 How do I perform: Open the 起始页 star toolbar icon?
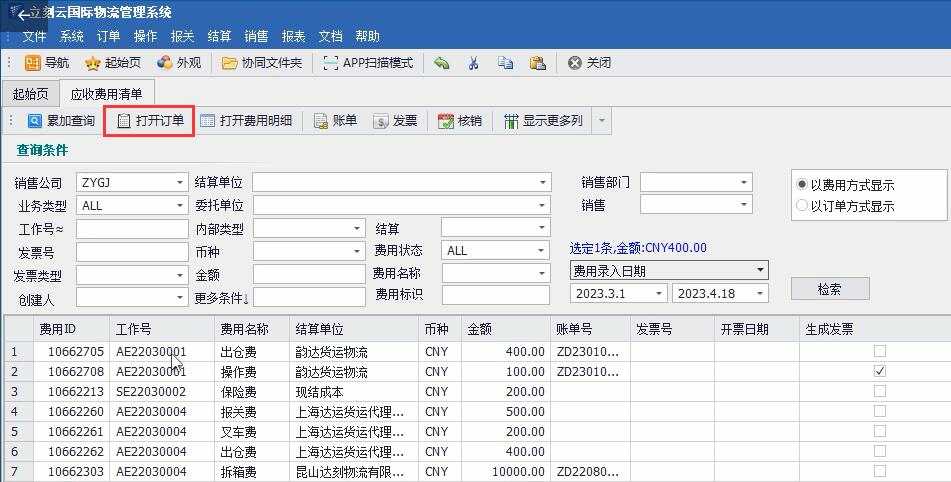pyautogui.click(x=93, y=63)
